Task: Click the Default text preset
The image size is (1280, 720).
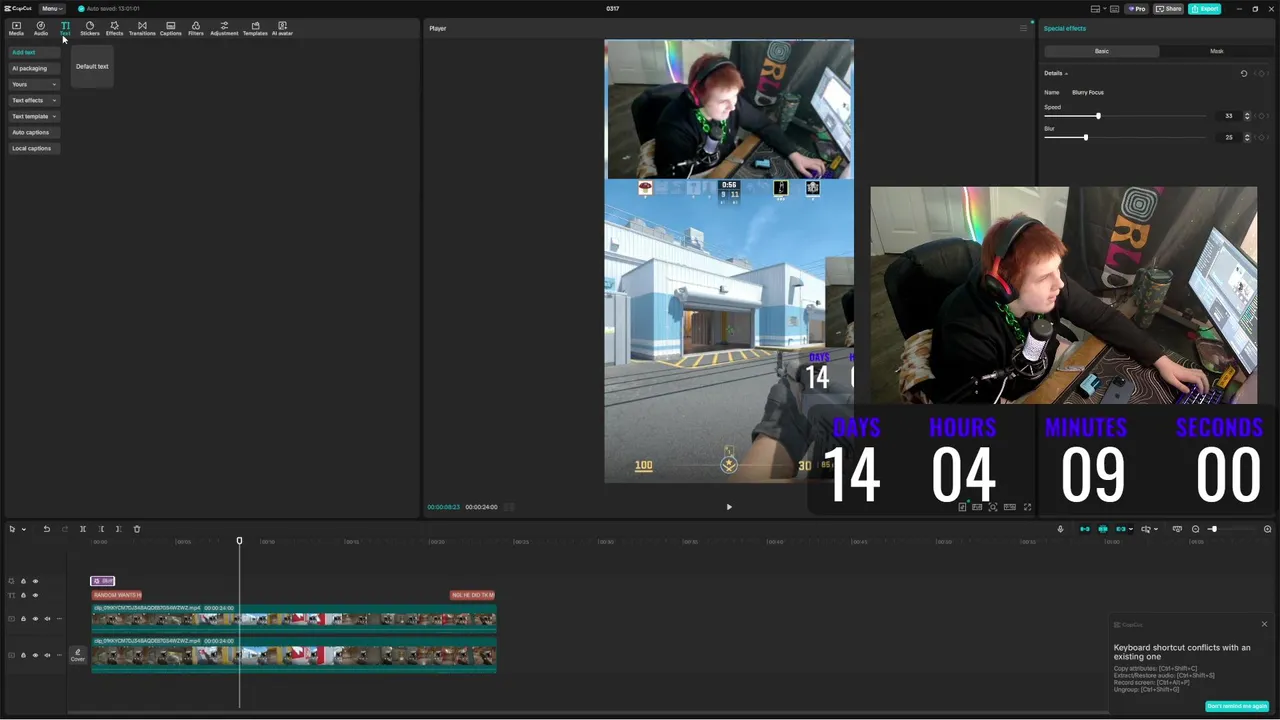Action: click(x=92, y=66)
